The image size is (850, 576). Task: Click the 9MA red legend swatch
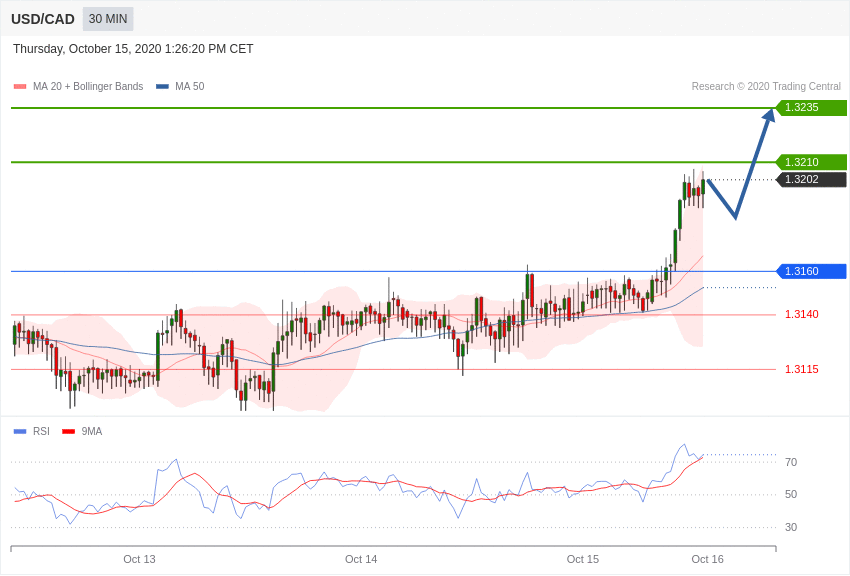68,431
